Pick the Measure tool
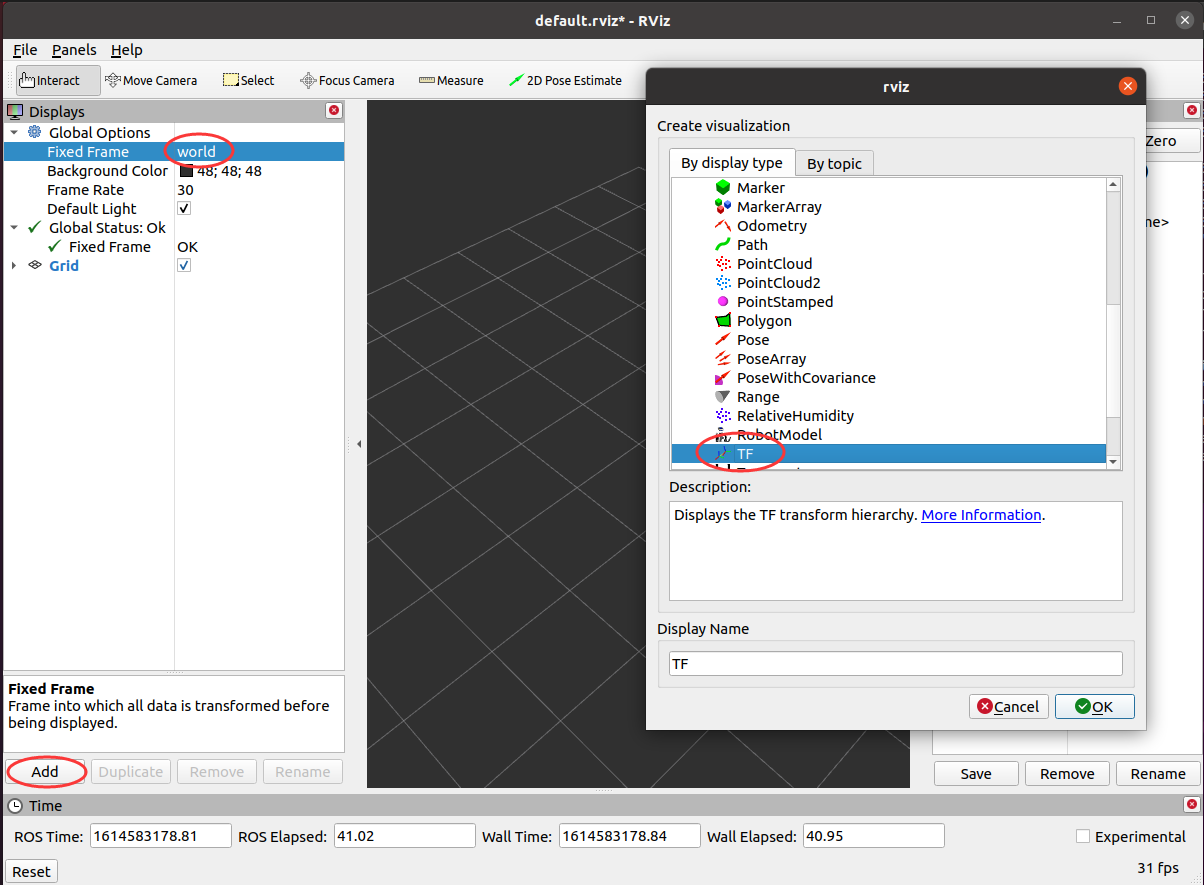Screen dimensions: 1204x885 451,80
